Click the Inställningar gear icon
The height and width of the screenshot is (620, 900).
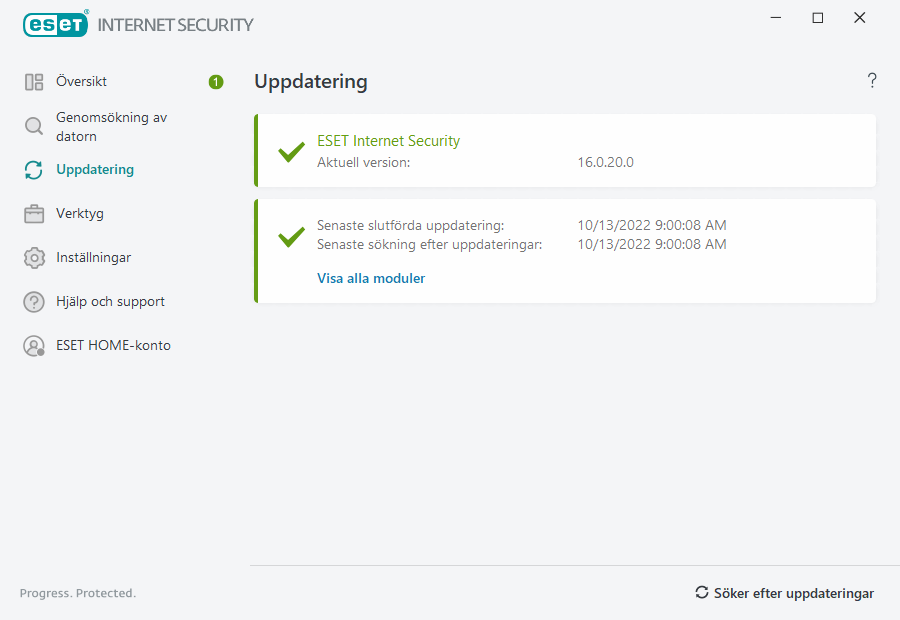34,258
